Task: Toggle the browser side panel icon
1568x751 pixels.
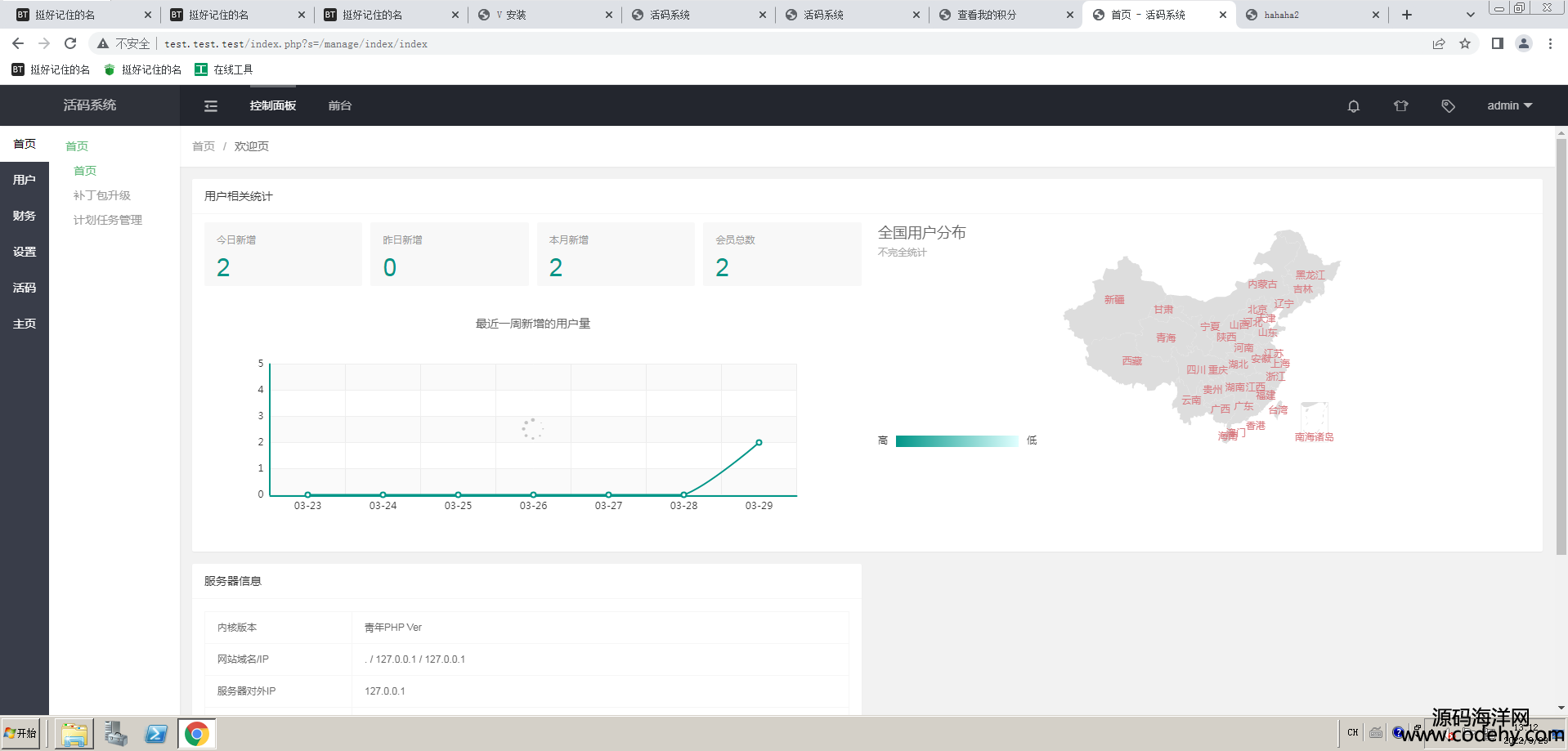Action: click(1498, 43)
